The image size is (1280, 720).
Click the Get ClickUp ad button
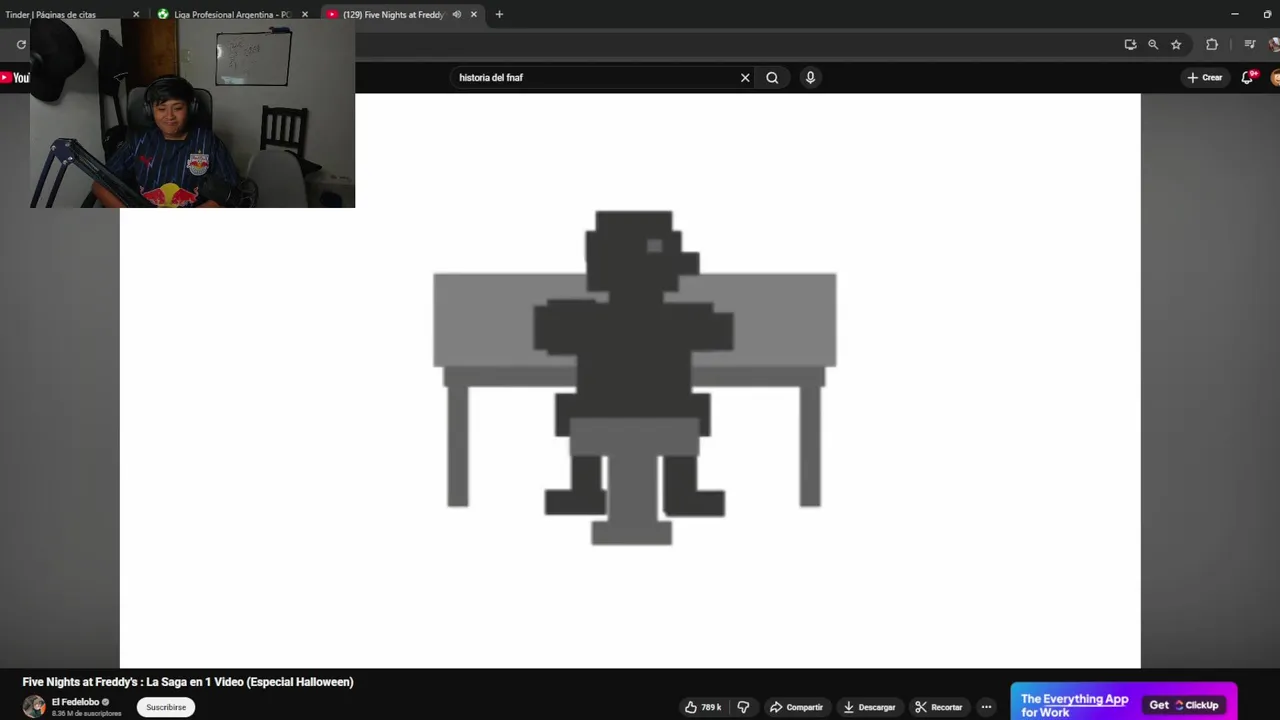1184,705
